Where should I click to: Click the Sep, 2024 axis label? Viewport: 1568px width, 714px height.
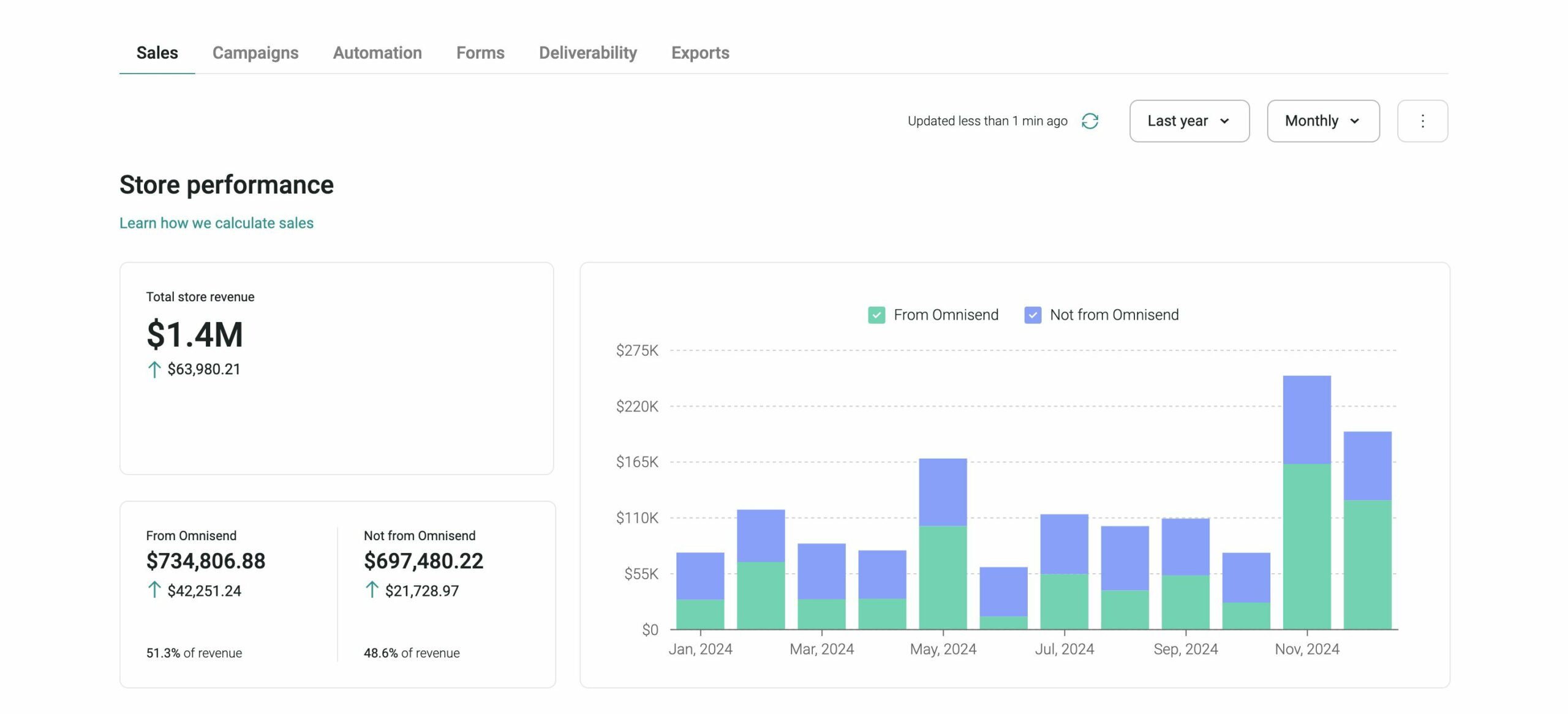click(x=1186, y=649)
